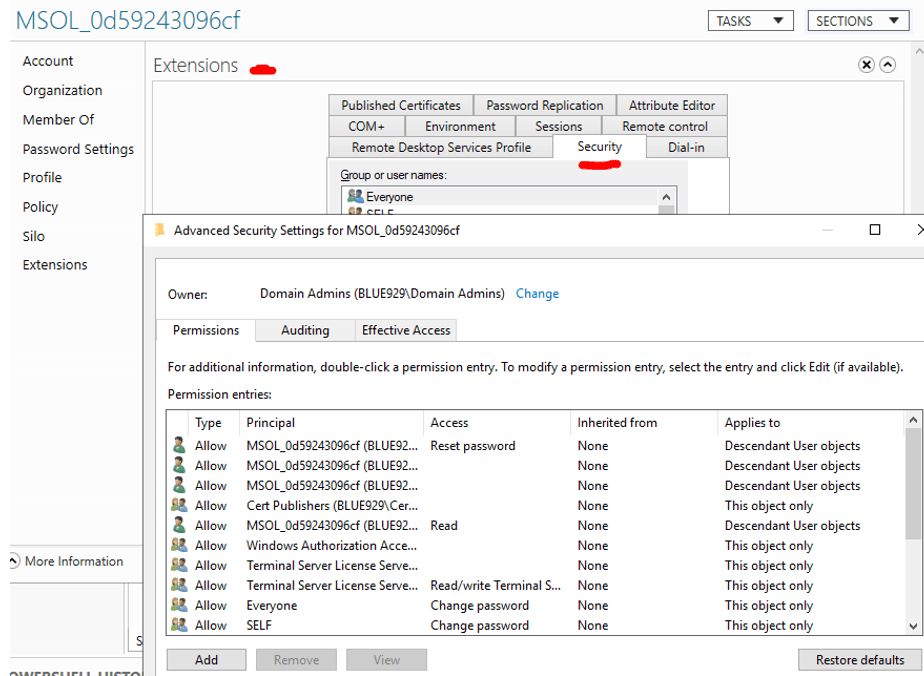Click the Add button for permission entries
The width and height of the screenshot is (924, 676).
point(206,660)
